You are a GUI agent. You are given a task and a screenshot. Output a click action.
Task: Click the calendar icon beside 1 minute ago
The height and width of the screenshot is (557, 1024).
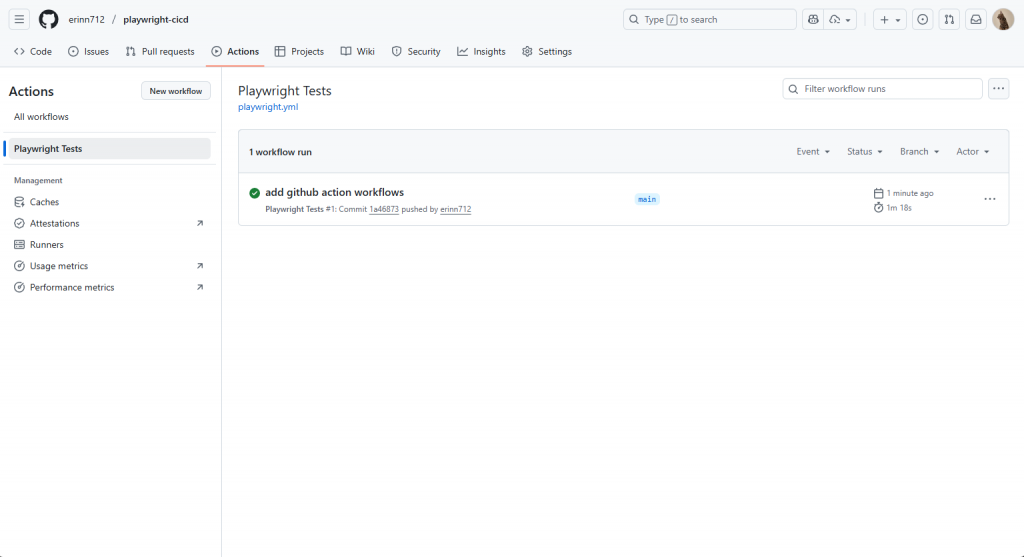point(878,193)
